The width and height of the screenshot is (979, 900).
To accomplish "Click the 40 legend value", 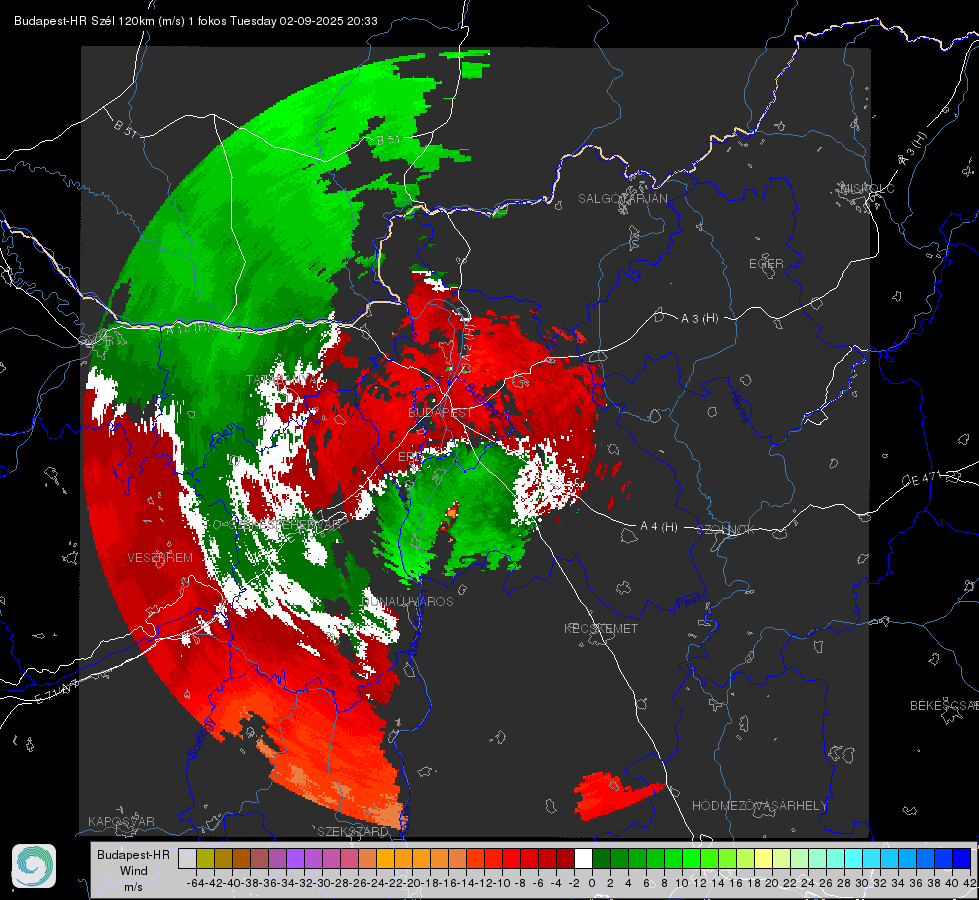I will (x=952, y=883).
